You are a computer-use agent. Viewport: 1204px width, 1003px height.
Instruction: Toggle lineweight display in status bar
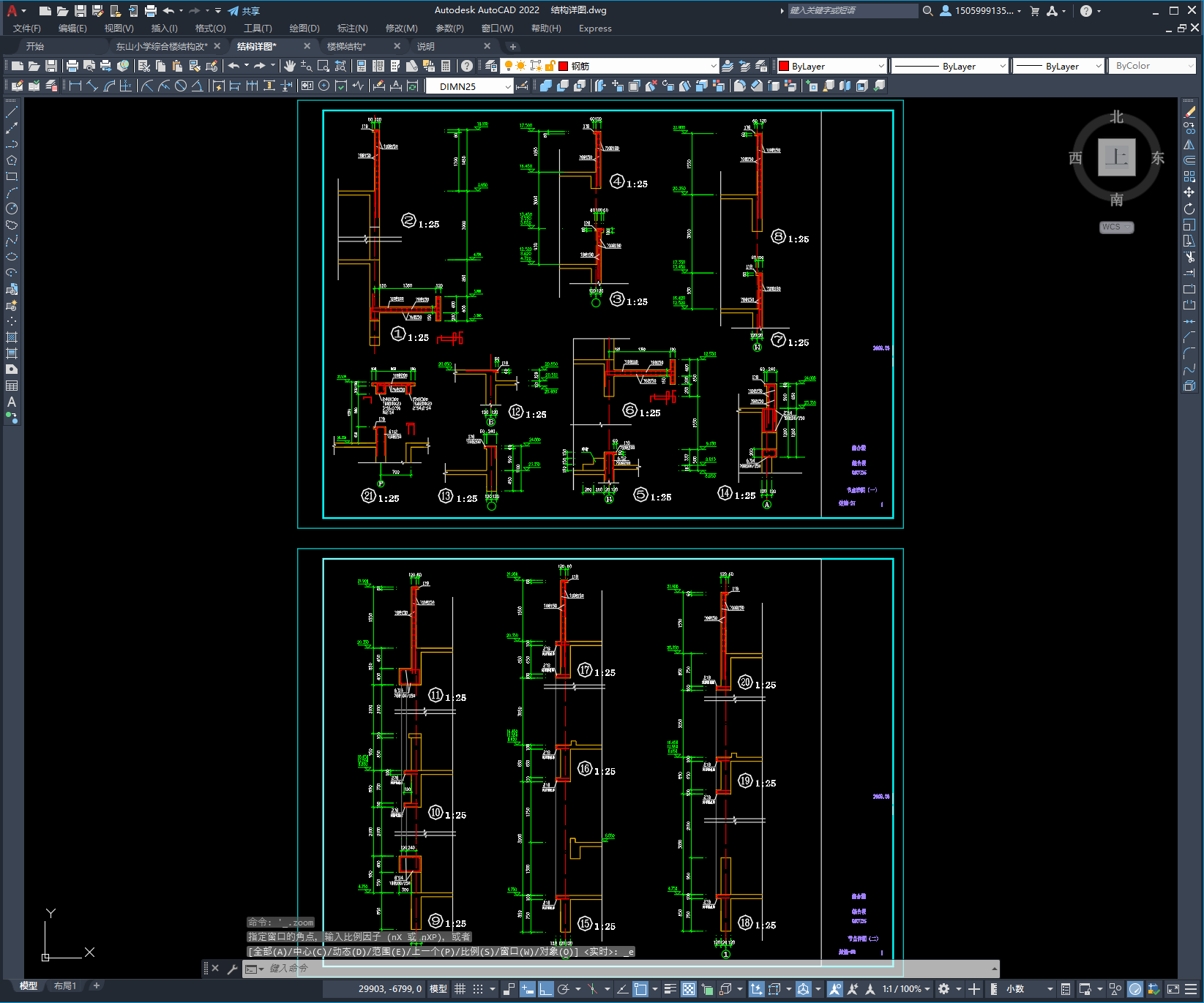(x=670, y=989)
